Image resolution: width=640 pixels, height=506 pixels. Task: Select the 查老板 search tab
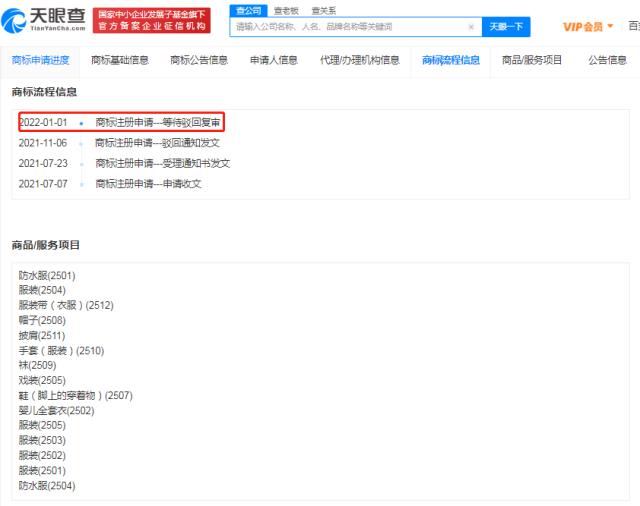(286, 11)
